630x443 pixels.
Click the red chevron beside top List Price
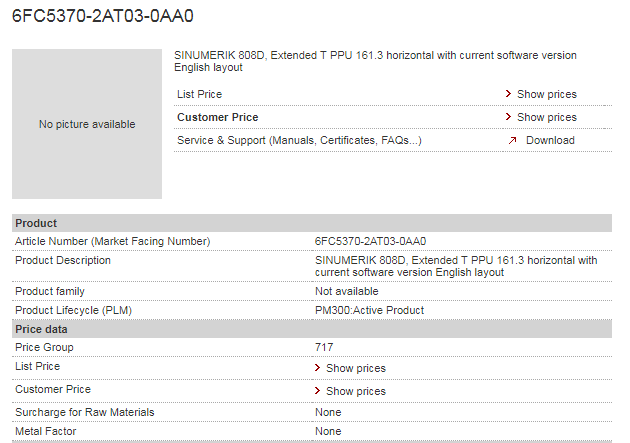coord(508,94)
